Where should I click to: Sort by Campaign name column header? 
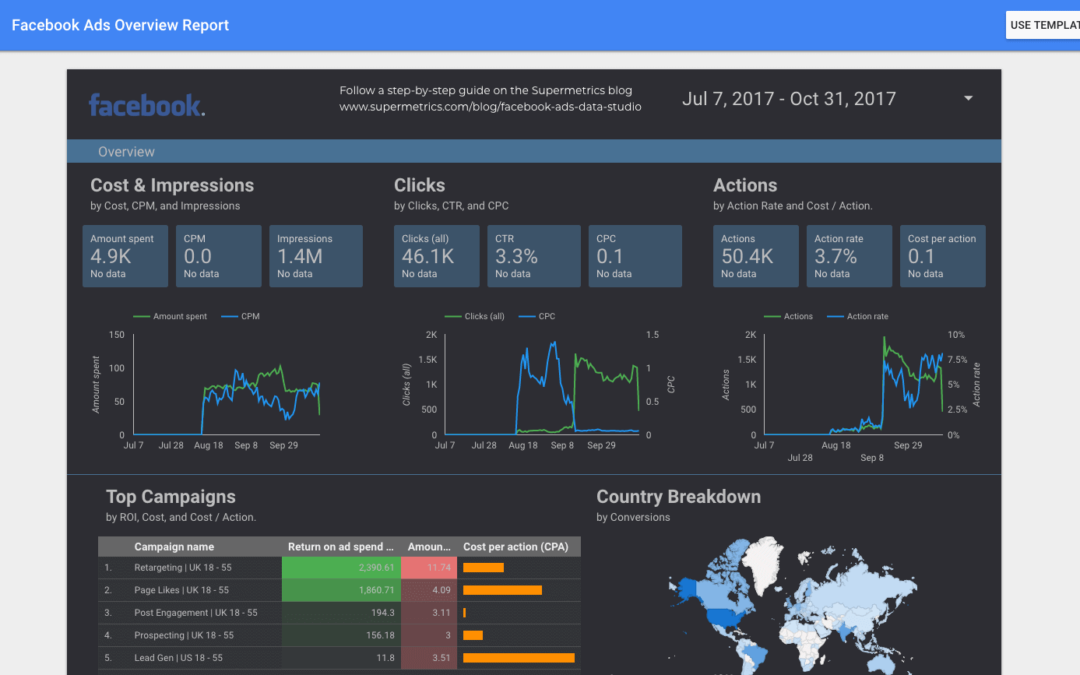click(174, 547)
